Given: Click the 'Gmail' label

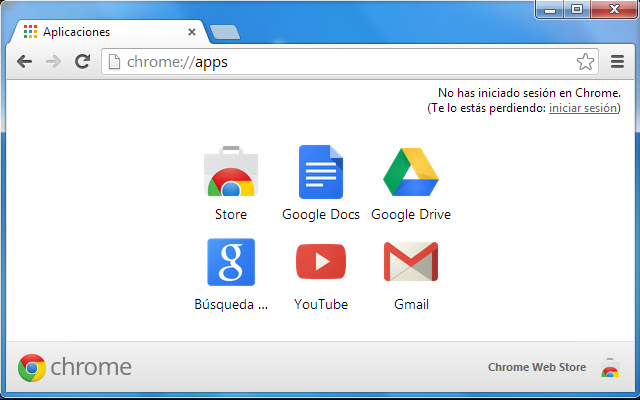Looking at the screenshot, I should click(411, 304).
